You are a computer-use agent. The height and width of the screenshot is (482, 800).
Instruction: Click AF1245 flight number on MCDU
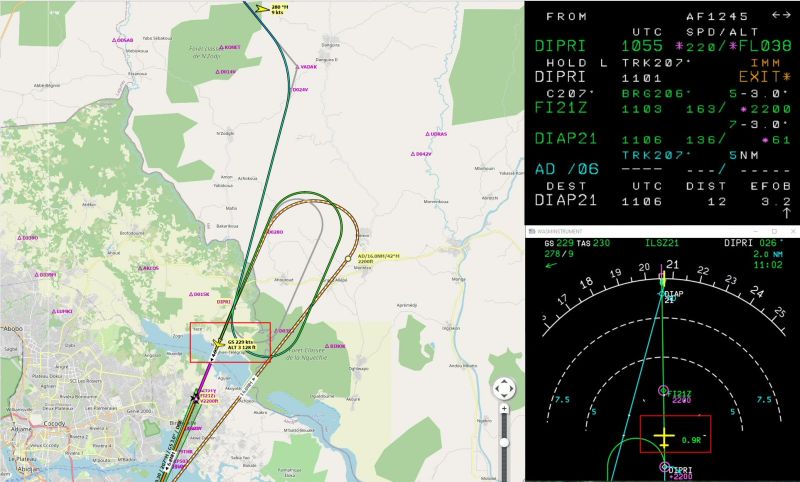point(717,16)
